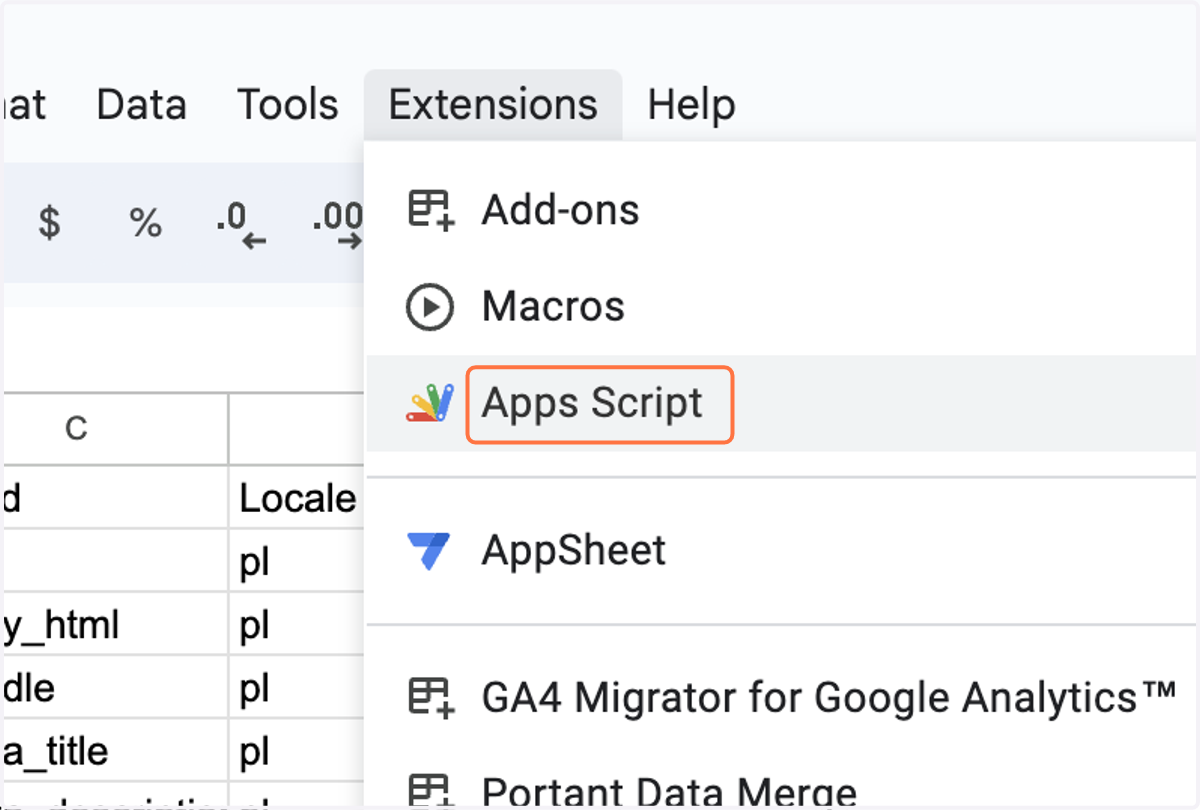Click the colorful Apps Script icon
Image resolution: width=1200 pixels, height=810 pixels.
[430, 403]
